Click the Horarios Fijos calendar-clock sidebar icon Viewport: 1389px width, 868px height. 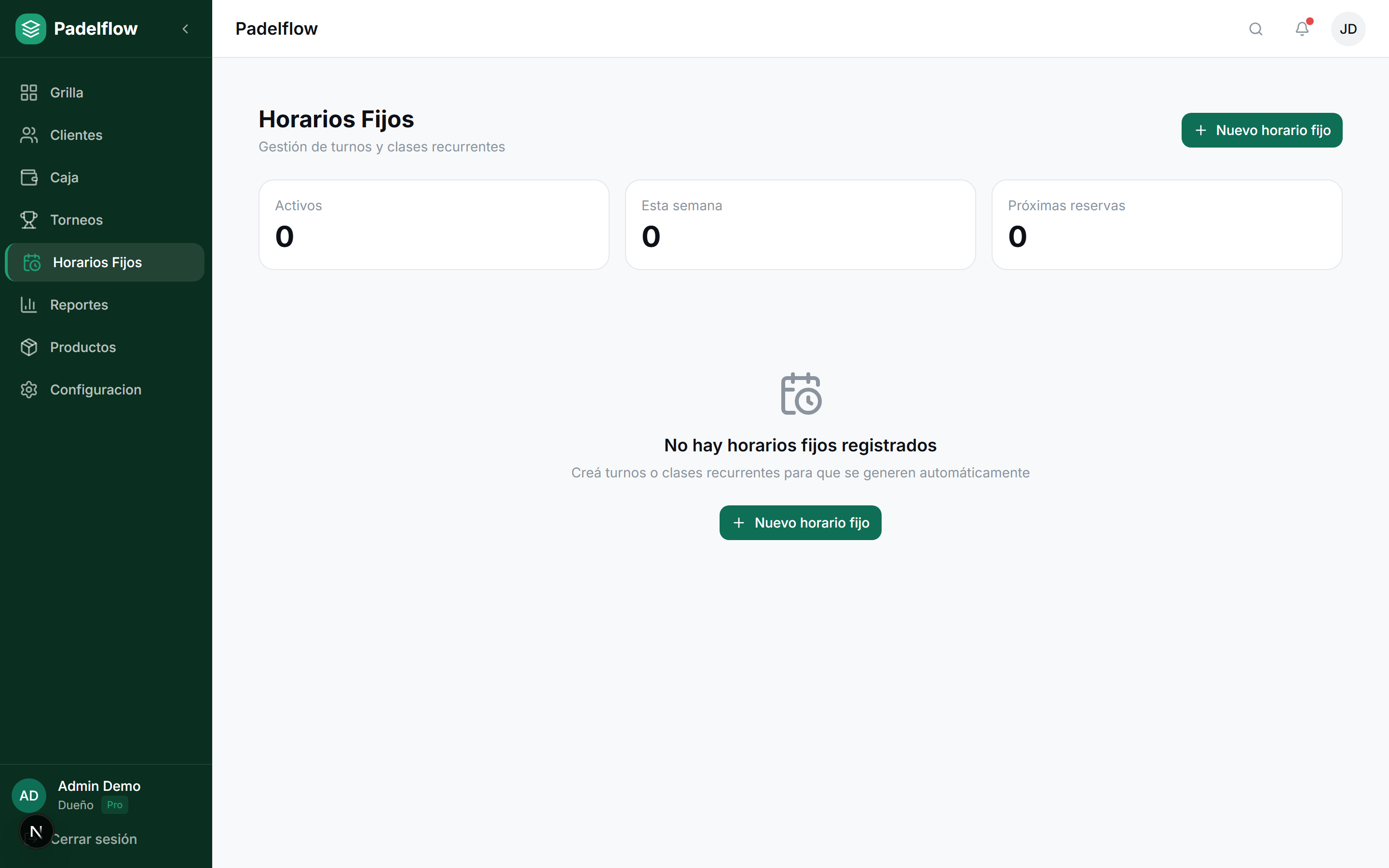click(x=31, y=262)
